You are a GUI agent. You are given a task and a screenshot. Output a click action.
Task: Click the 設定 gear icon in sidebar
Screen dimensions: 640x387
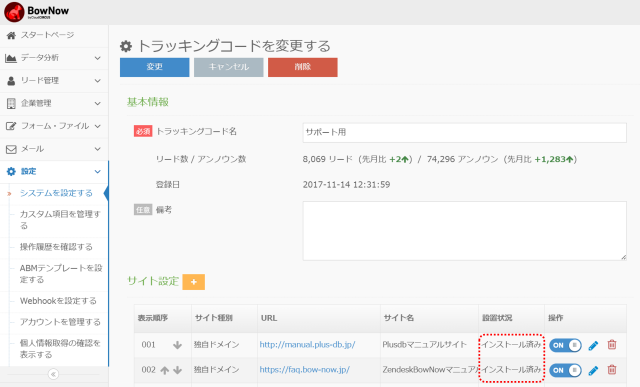[11, 171]
